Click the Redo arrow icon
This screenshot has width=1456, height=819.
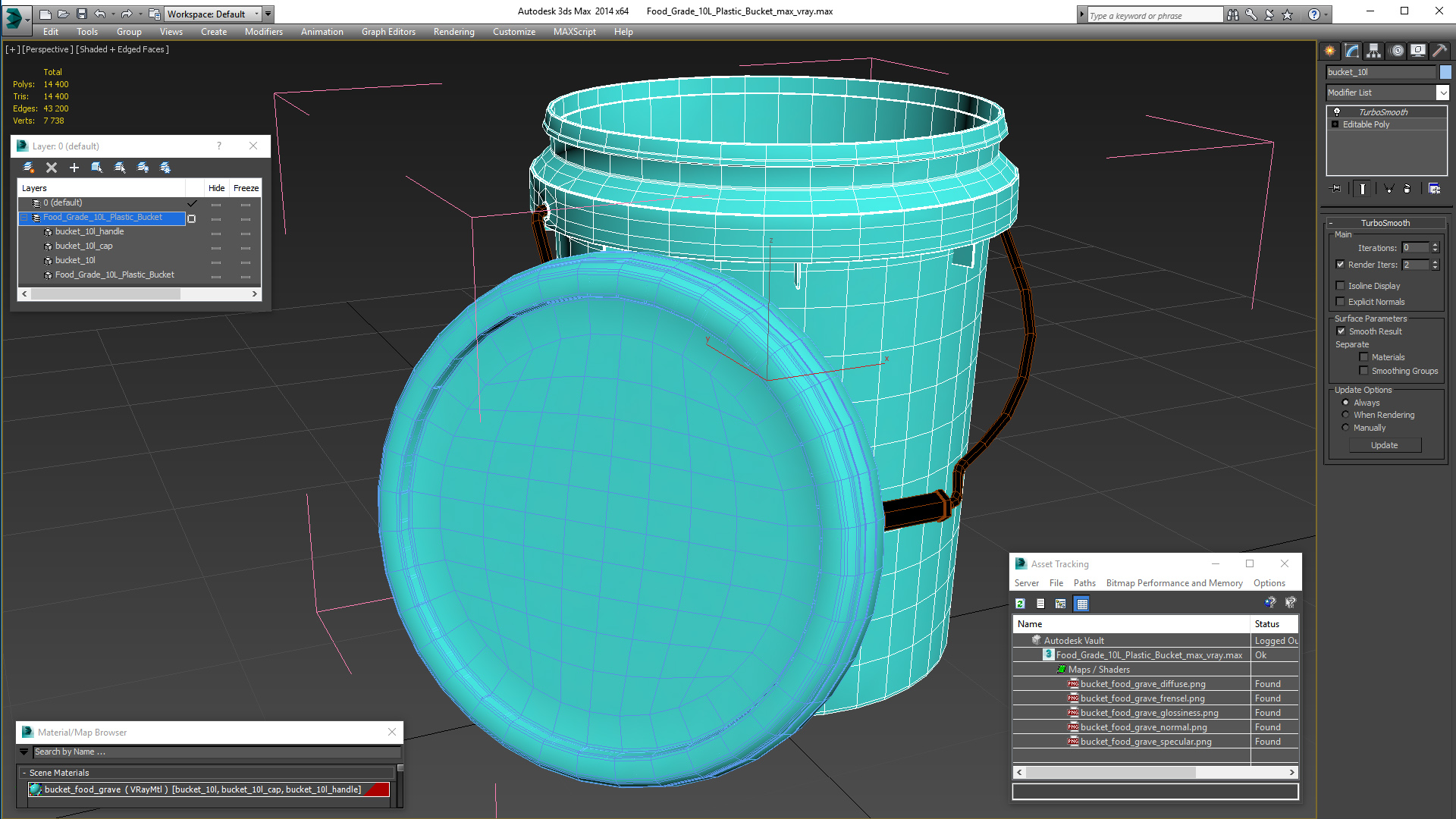[x=127, y=14]
